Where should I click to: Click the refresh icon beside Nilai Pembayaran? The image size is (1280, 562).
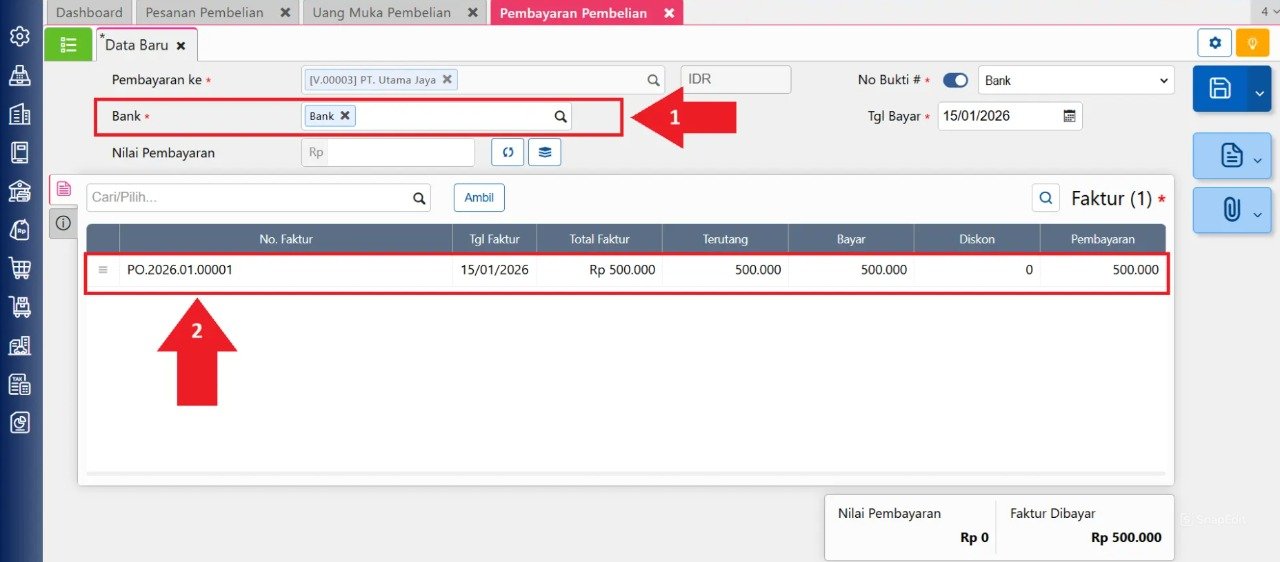point(508,152)
